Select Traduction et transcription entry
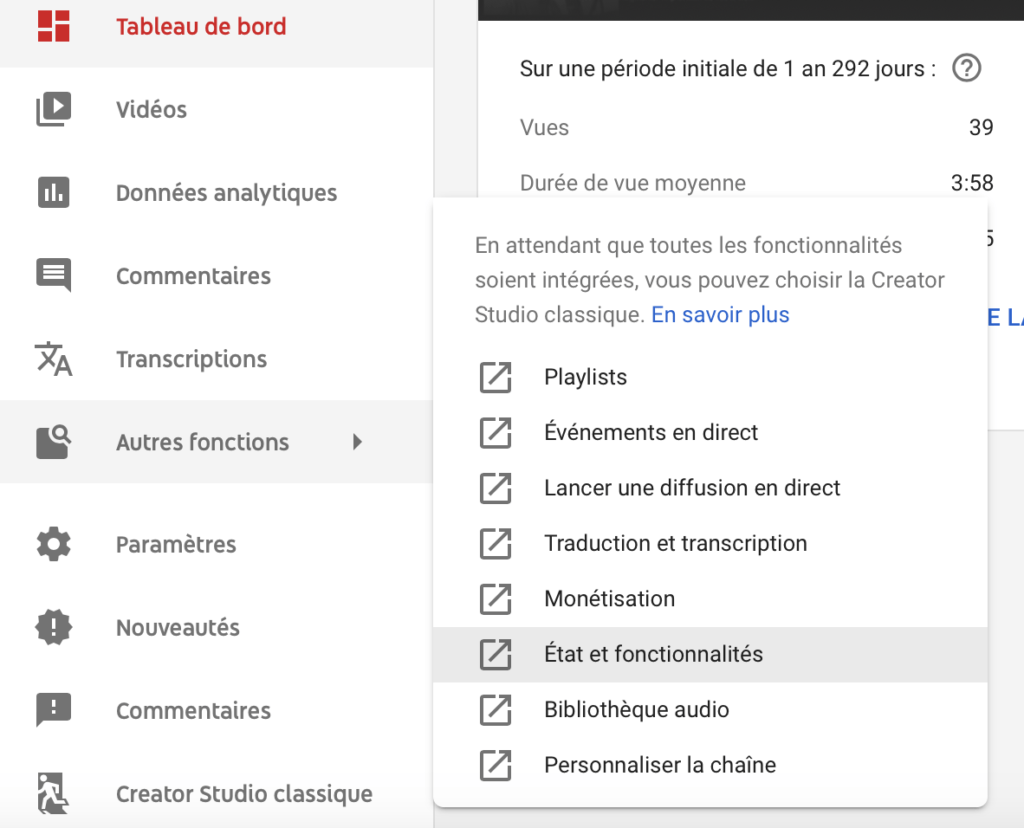 pos(710,543)
